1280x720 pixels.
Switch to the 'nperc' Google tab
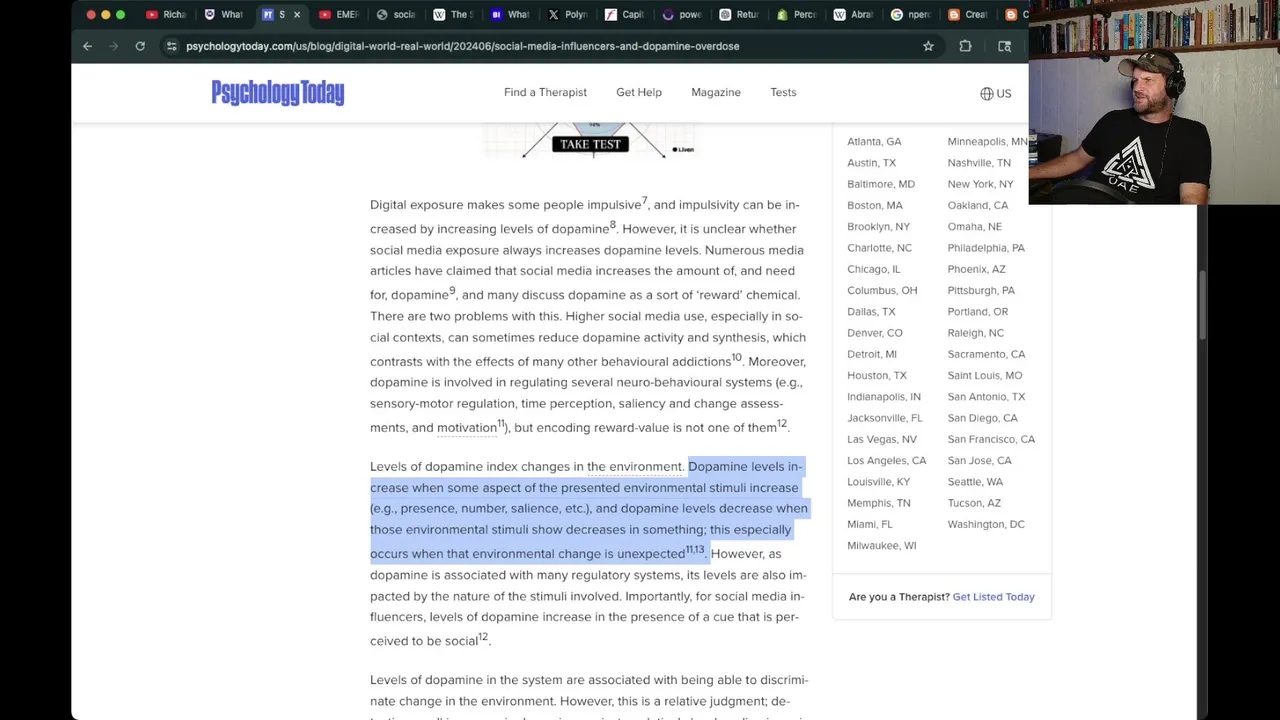click(911, 15)
